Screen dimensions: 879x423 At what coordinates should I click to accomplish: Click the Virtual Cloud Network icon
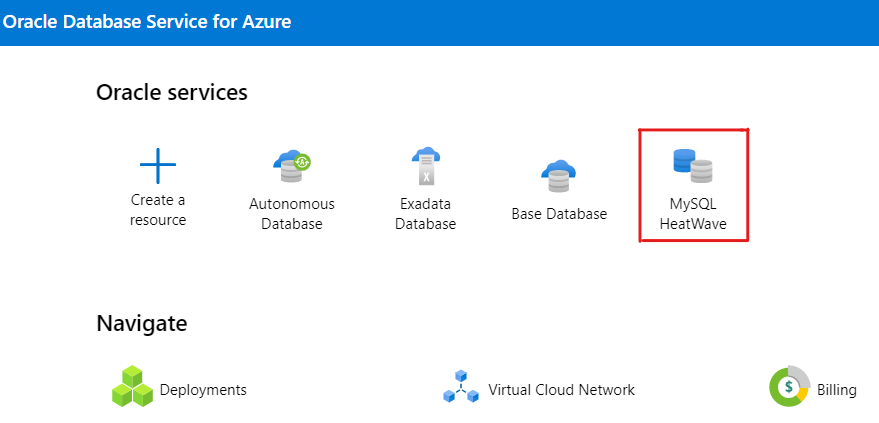click(461, 386)
